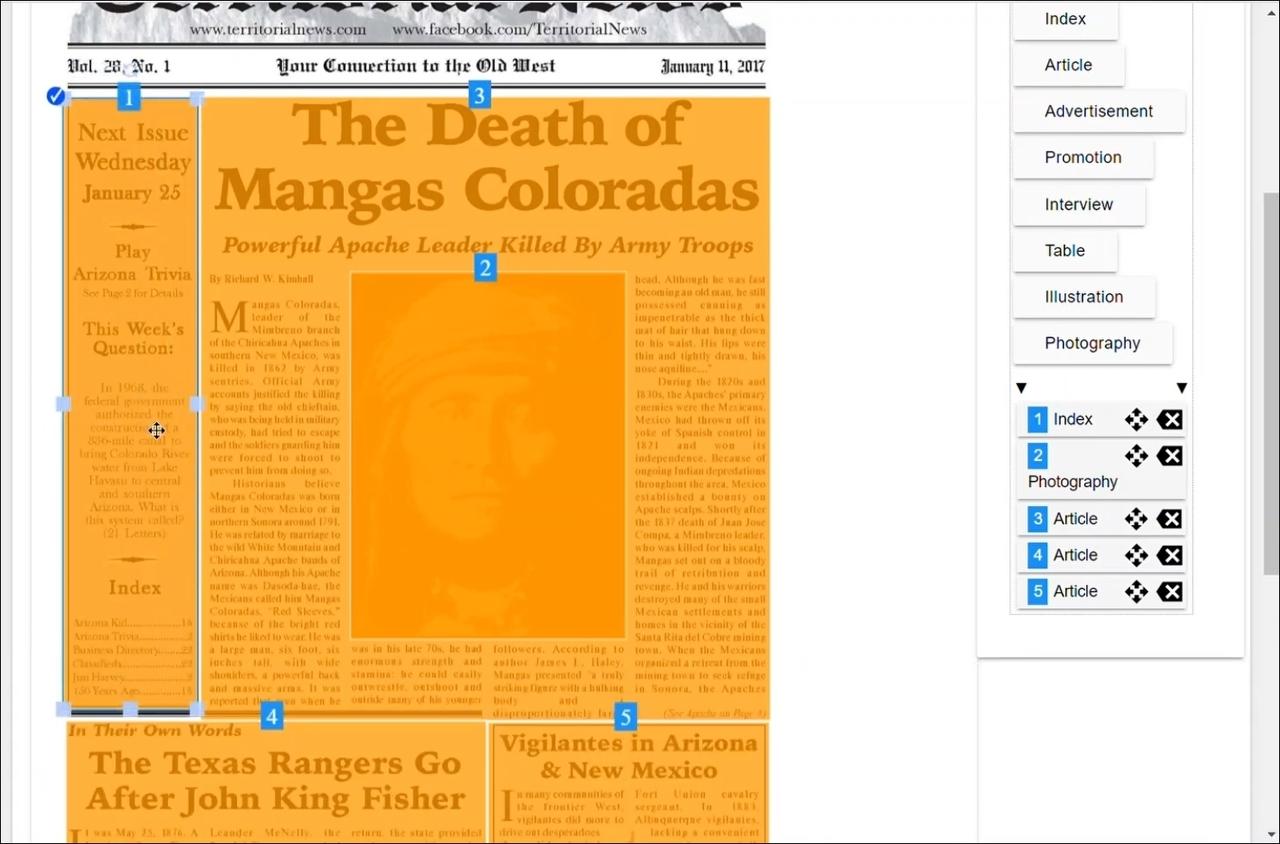Click the left-middle resize handle of region 1
Screen dimensions: 1280x844
point(63,403)
